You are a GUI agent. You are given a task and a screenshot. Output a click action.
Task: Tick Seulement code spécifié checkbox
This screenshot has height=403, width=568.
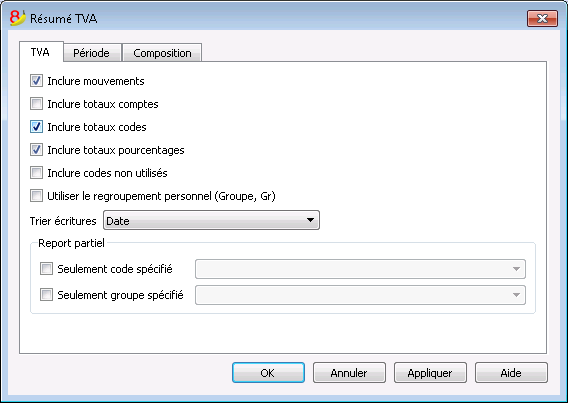[46, 269]
